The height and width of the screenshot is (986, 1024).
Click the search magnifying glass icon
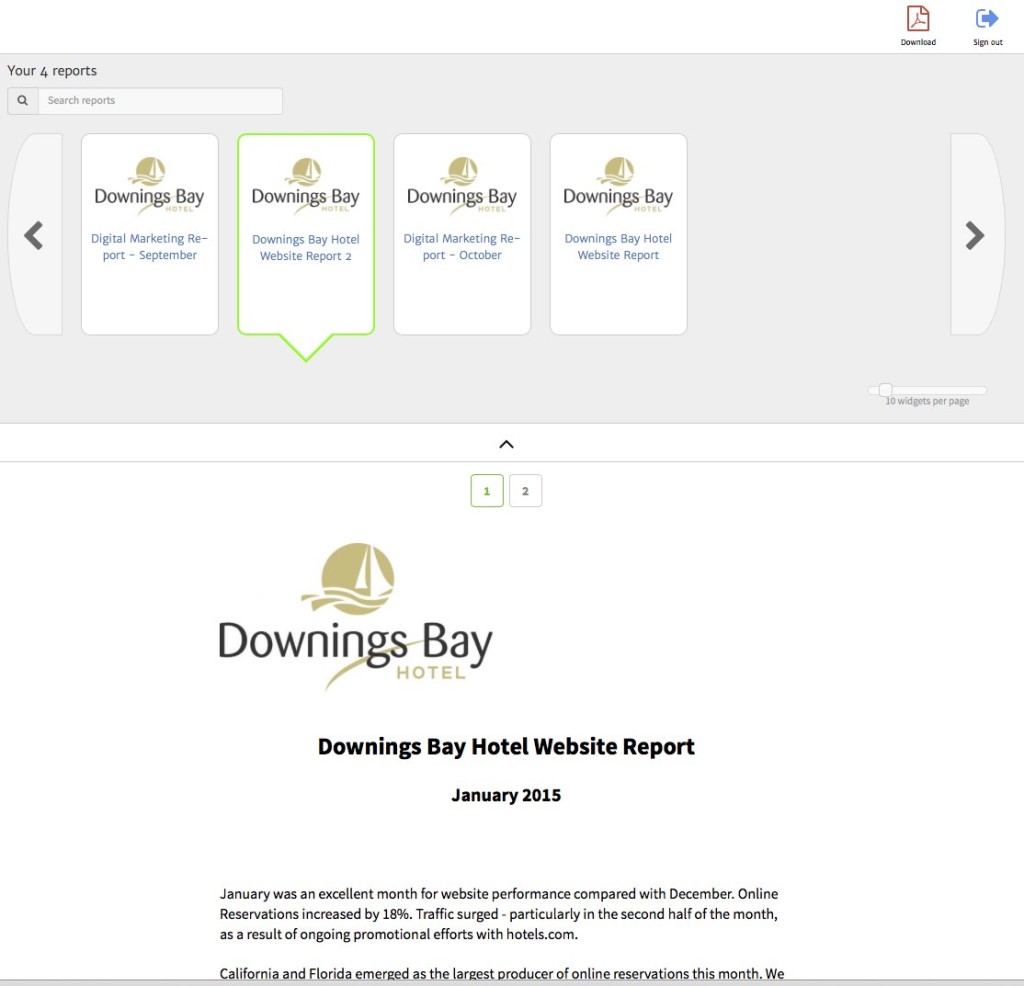click(x=21, y=100)
